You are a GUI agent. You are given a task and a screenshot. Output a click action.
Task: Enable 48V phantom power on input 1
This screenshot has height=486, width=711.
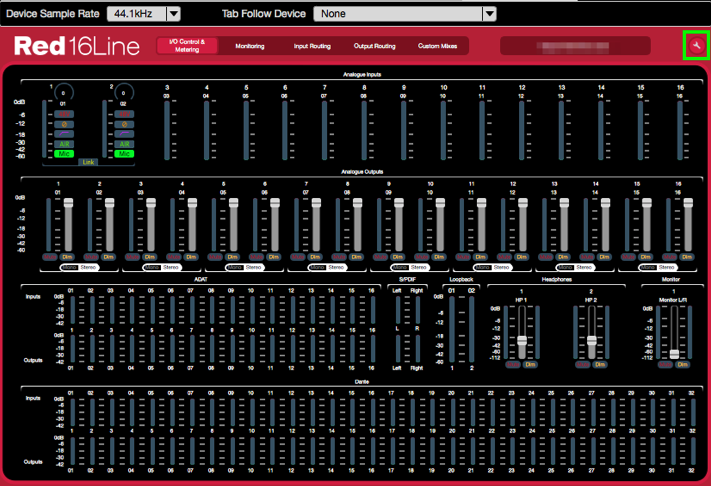pyautogui.click(x=63, y=114)
